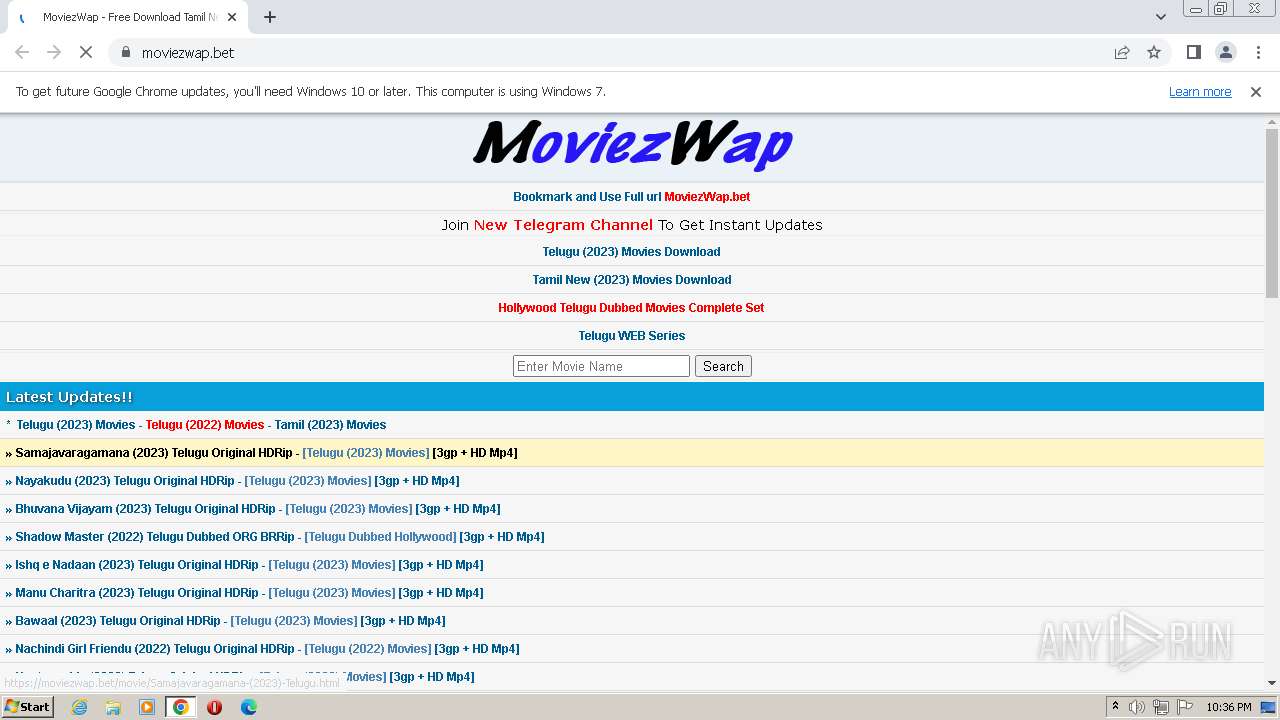The image size is (1280, 720).
Task: Click the volume speaker tray icon
Action: 1137,707
